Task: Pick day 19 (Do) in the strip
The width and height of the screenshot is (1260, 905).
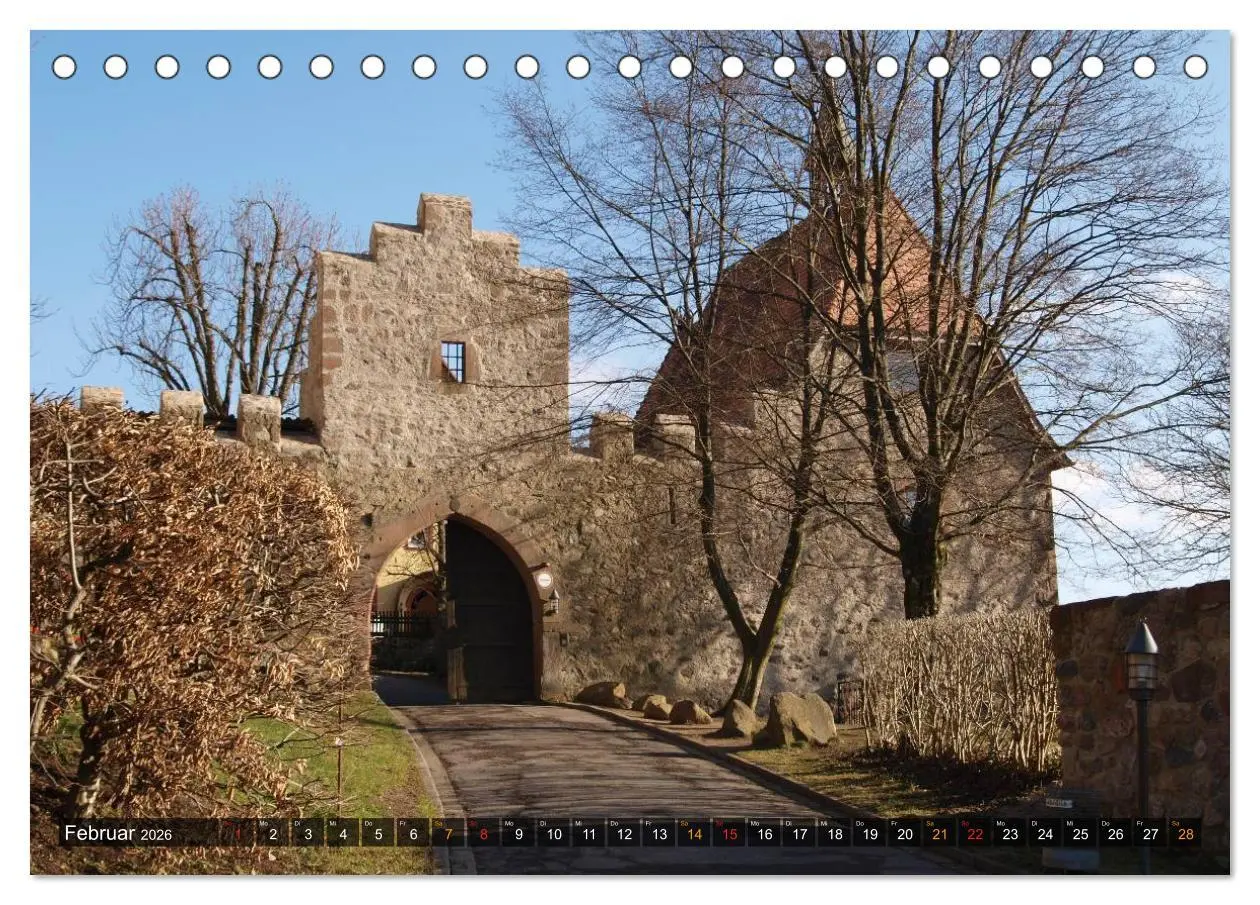Action: click(x=869, y=833)
